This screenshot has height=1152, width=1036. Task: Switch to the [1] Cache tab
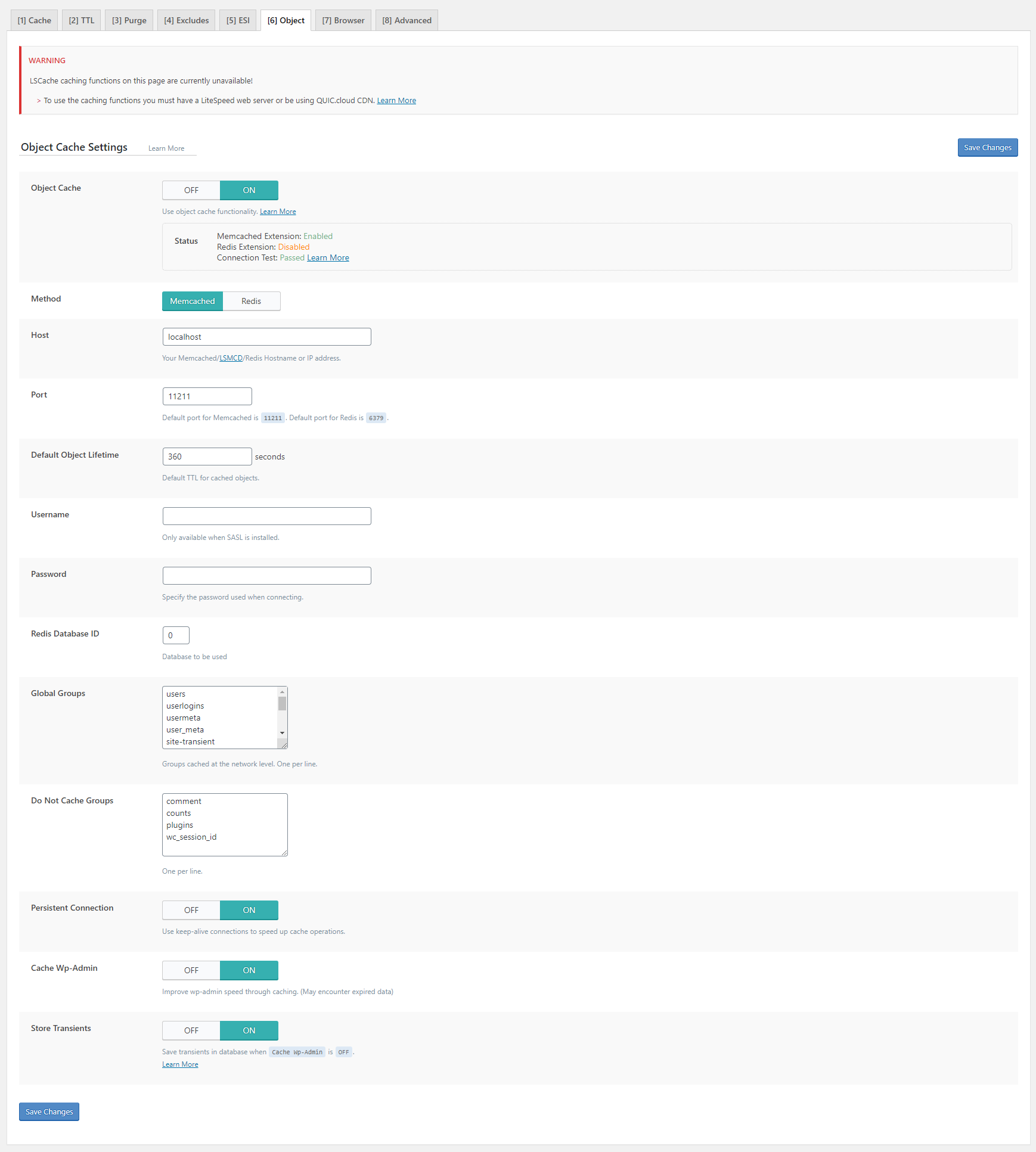pyautogui.click(x=35, y=20)
